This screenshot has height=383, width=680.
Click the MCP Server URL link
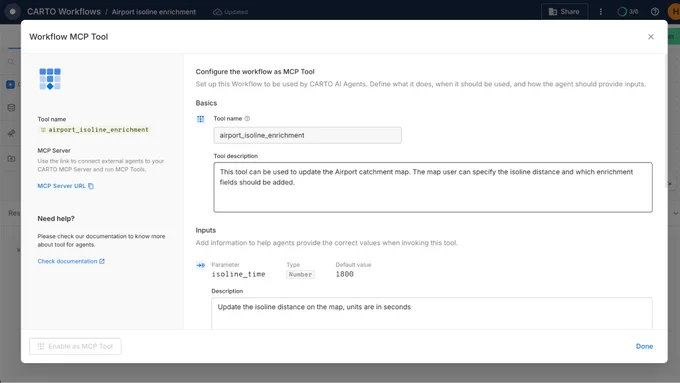[62, 186]
